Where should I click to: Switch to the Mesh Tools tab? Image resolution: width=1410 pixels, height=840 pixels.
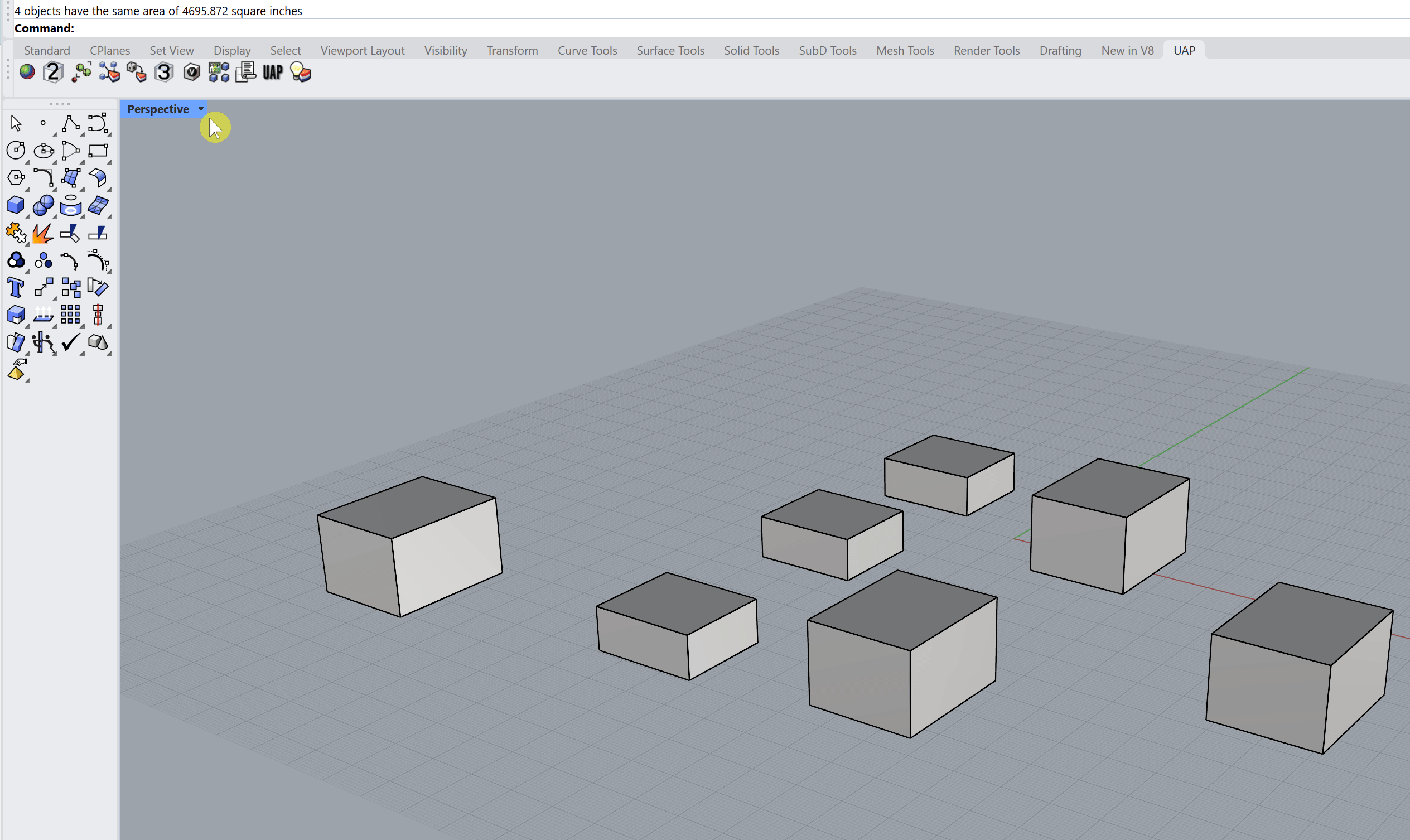click(x=905, y=50)
